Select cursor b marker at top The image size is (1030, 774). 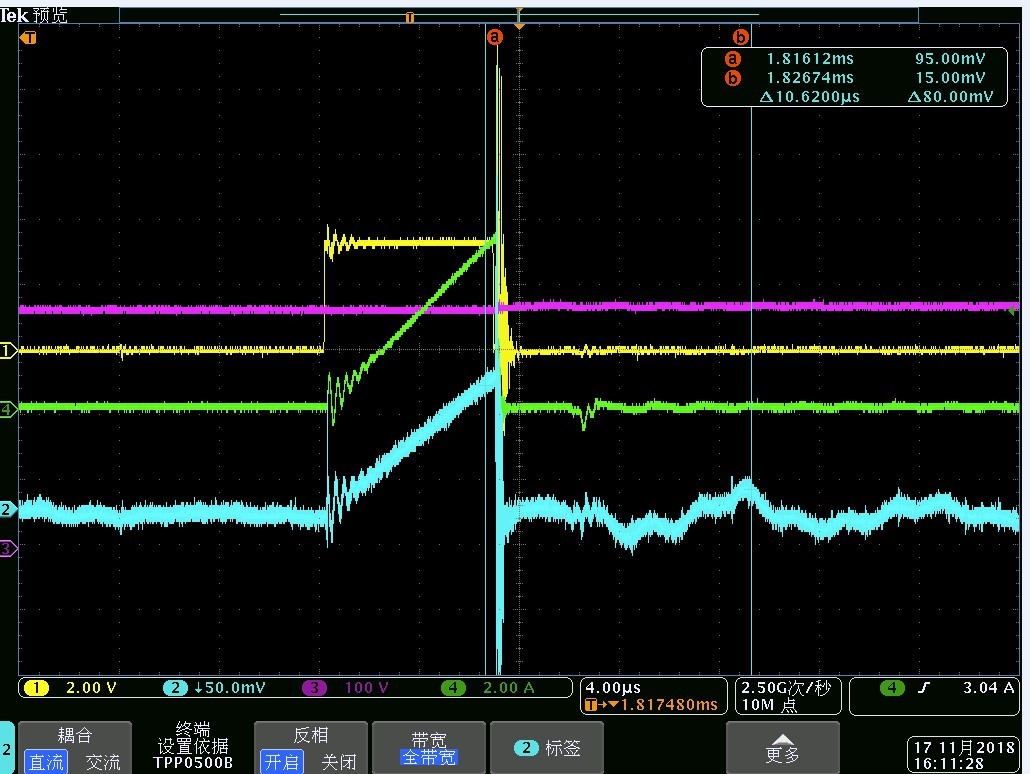coord(740,37)
